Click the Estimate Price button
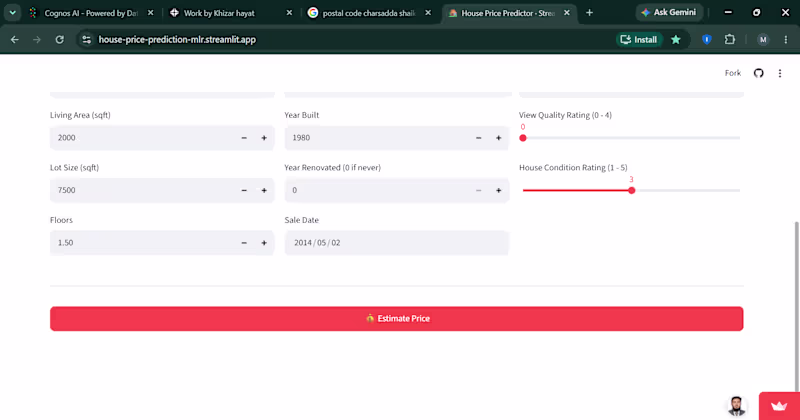800x420 pixels. click(x=396, y=318)
